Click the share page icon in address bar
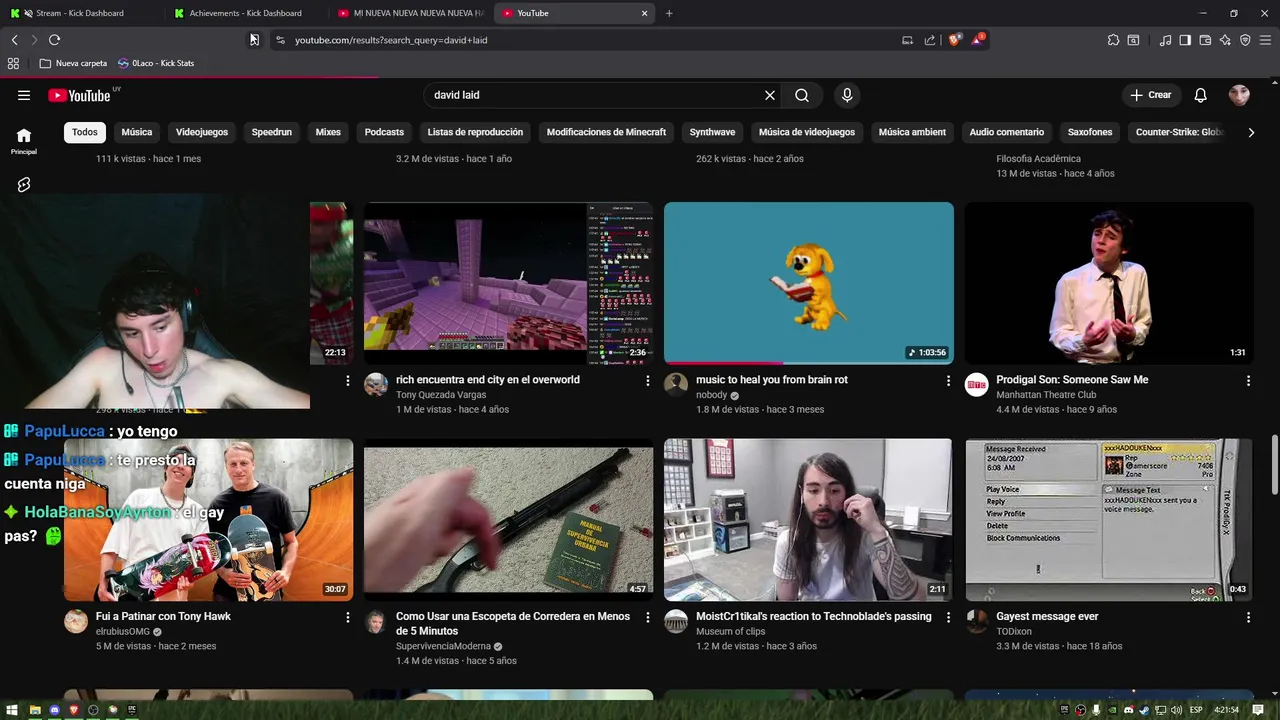This screenshot has height=720, width=1280. pos(930,40)
